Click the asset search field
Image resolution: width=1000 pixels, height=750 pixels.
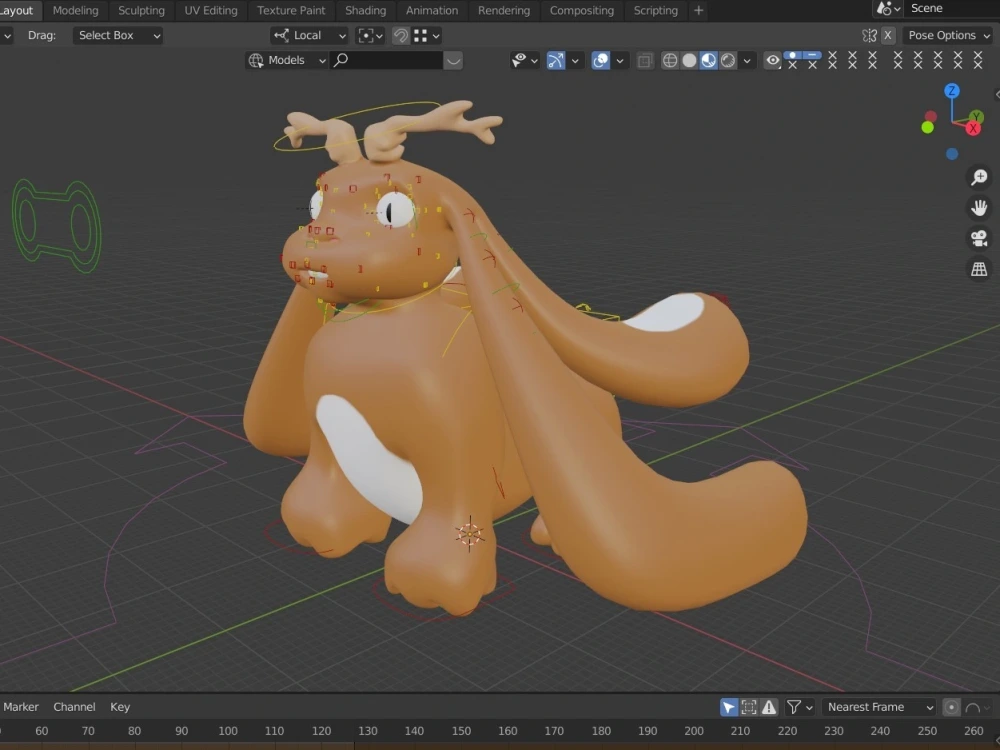click(386, 60)
